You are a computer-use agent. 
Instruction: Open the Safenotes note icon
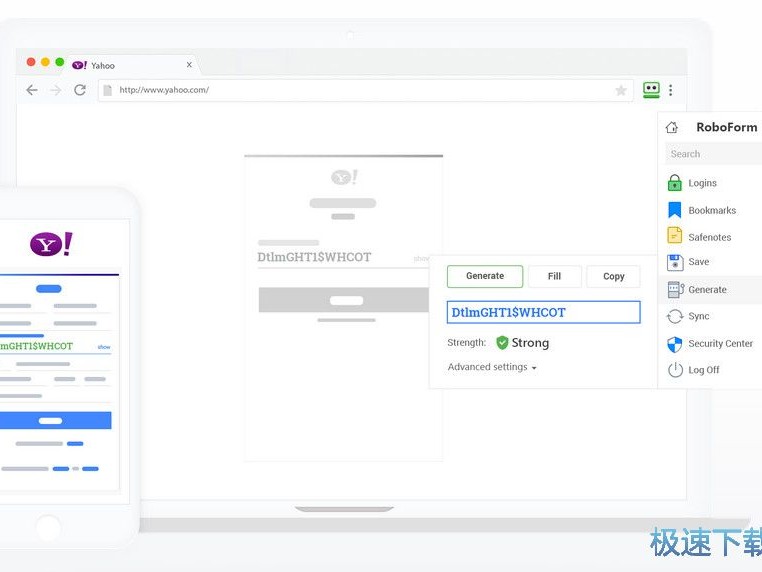tap(675, 236)
